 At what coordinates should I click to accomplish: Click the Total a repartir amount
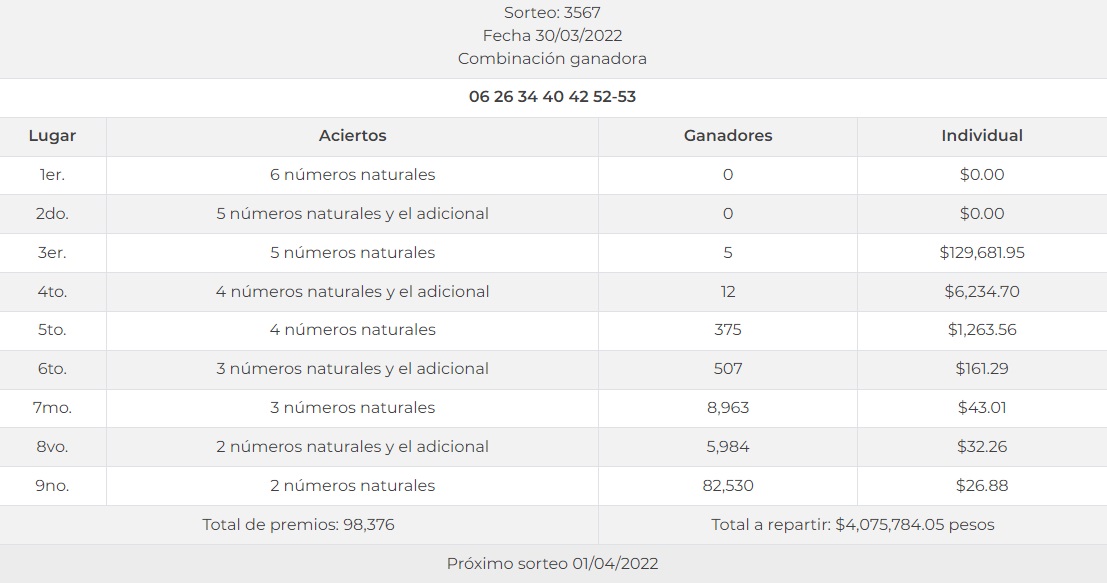coord(852,524)
